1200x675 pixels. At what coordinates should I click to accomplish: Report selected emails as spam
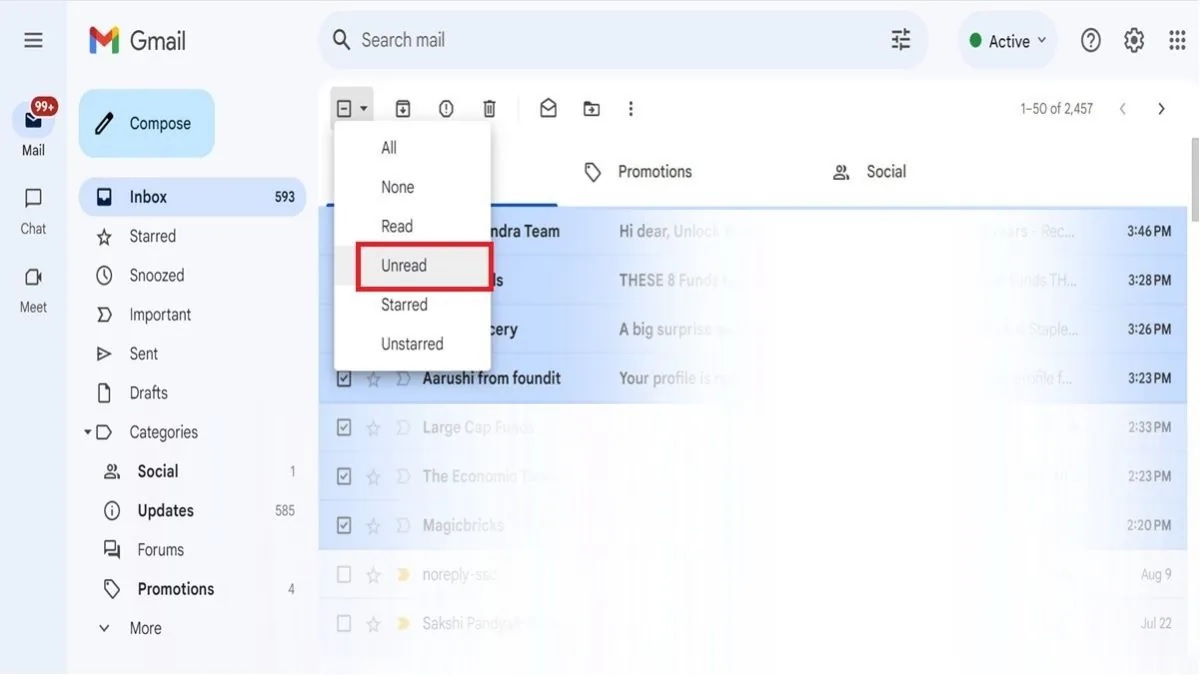click(446, 108)
